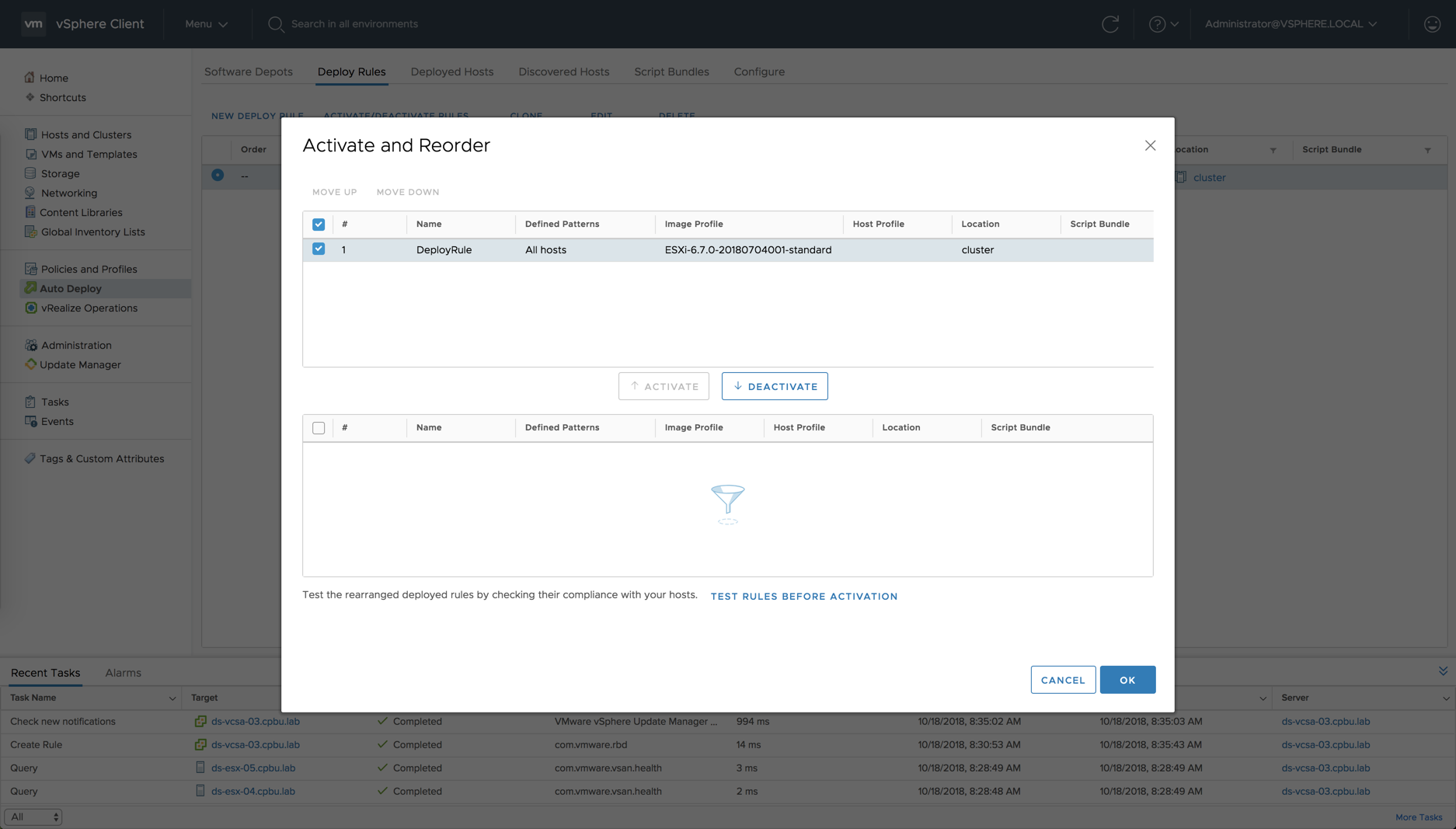Viewport: 1456px width, 829px height.
Task: Click Script Bundle column filter icon
Action: coord(1427,150)
